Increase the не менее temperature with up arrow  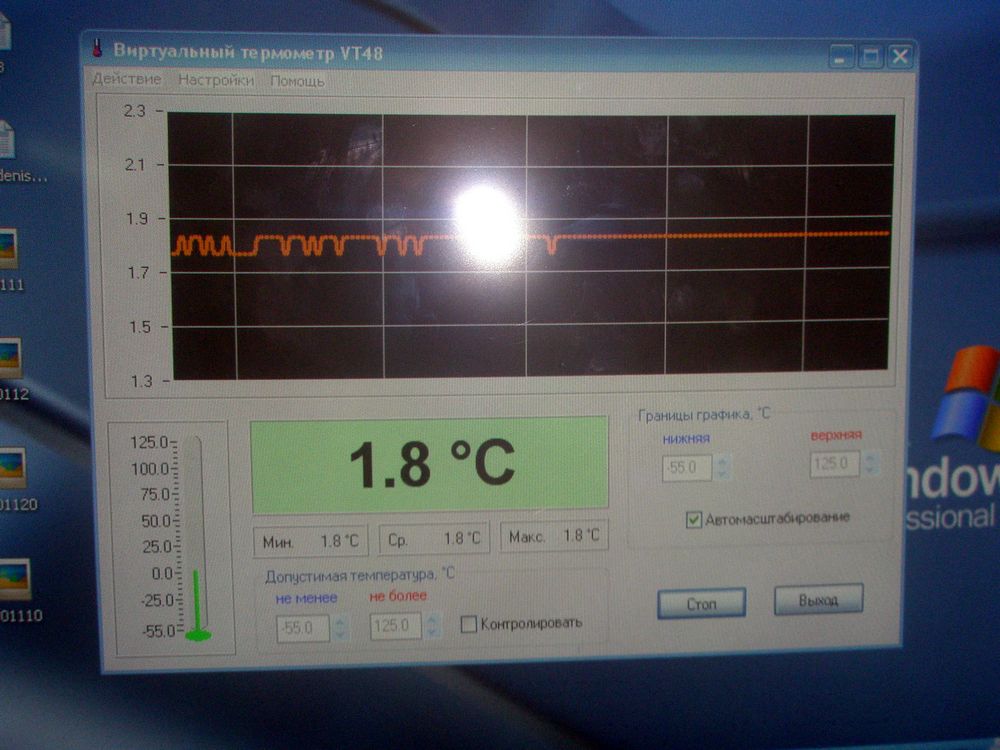pos(341,622)
